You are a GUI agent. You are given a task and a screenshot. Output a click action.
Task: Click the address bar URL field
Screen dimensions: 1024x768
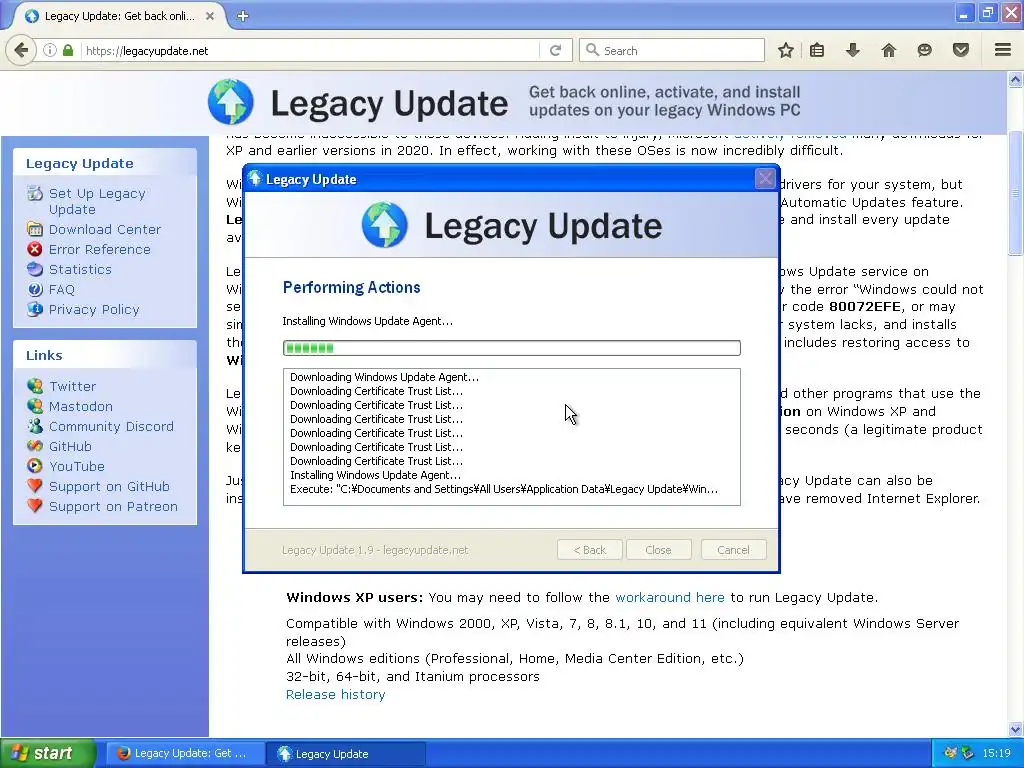pyautogui.click(x=310, y=50)
